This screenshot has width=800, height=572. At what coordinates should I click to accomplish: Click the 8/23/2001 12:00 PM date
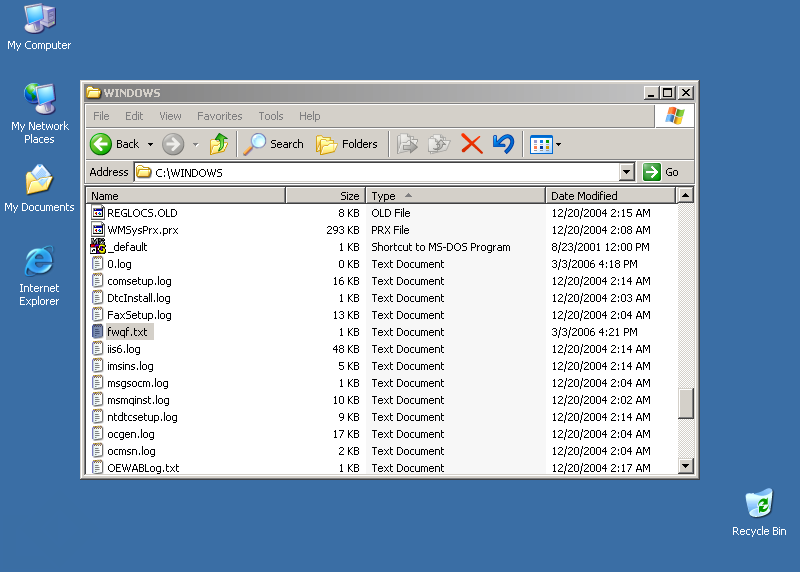click(600, 247)
